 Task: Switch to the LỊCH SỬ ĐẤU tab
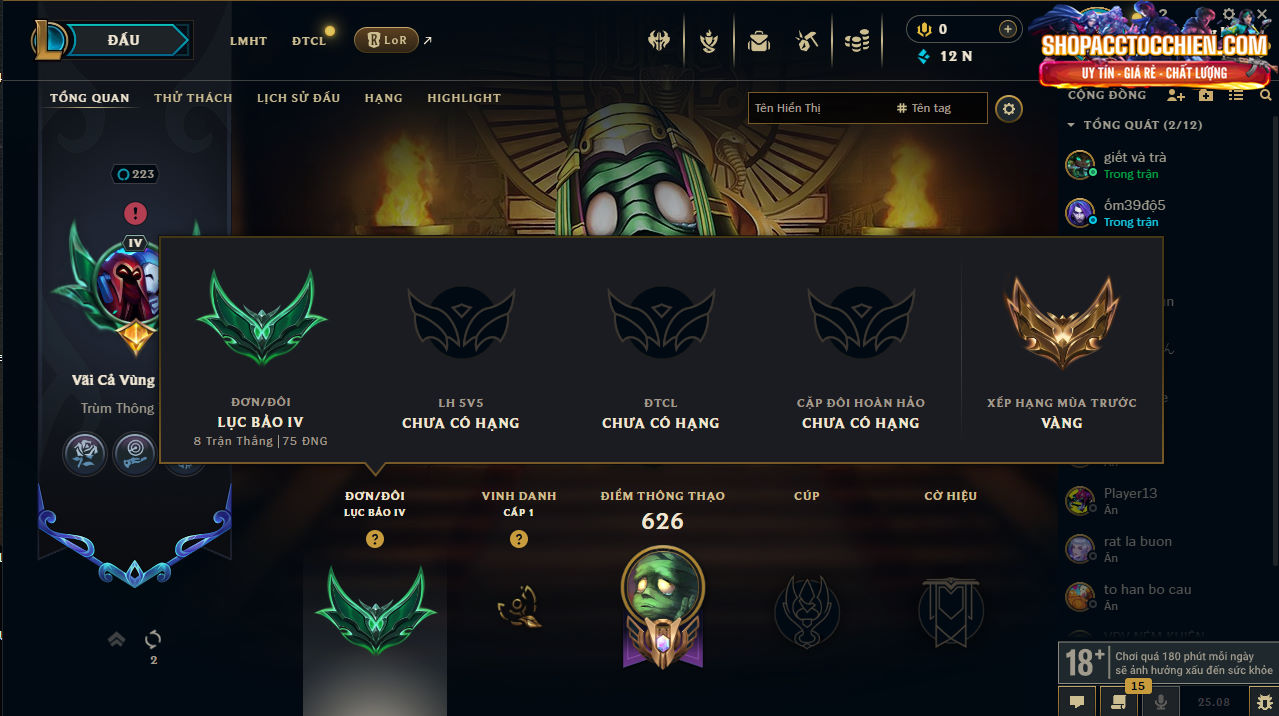[298, 98]
